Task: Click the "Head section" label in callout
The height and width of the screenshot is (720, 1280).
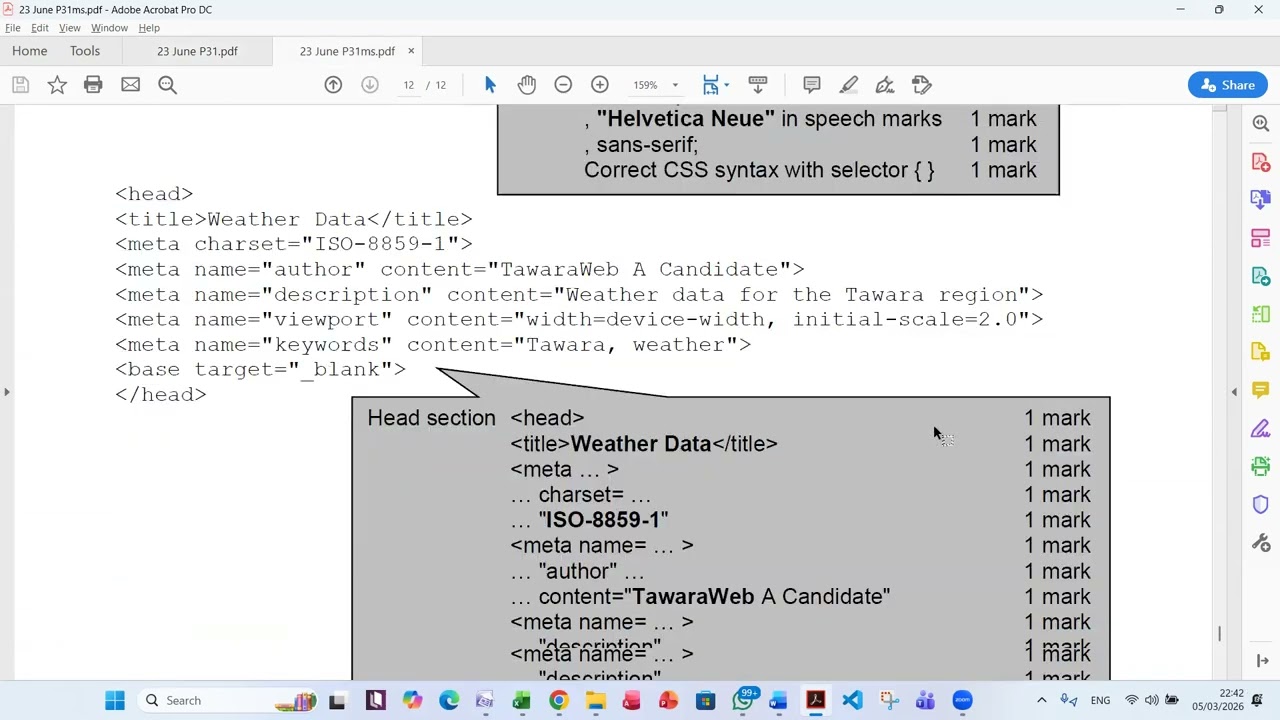Action: (431, 418)
